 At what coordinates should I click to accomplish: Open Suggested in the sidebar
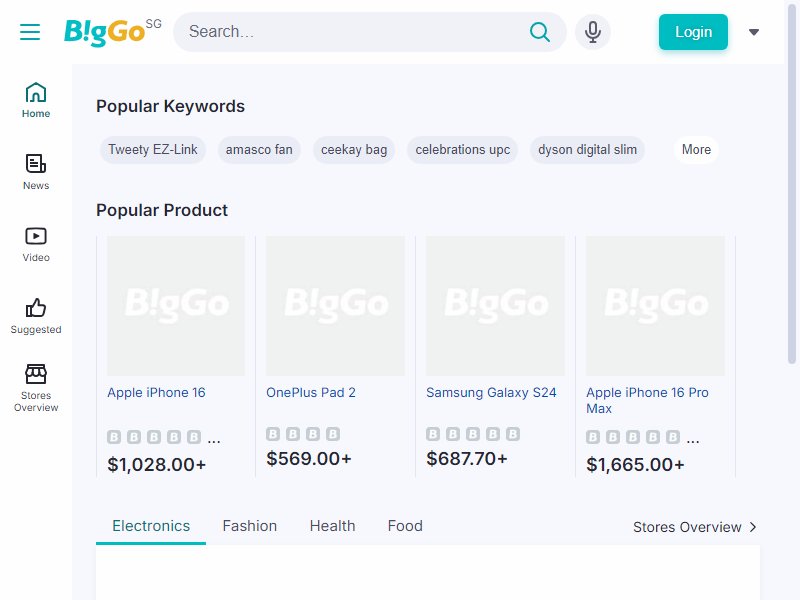[x=36, y=316]
